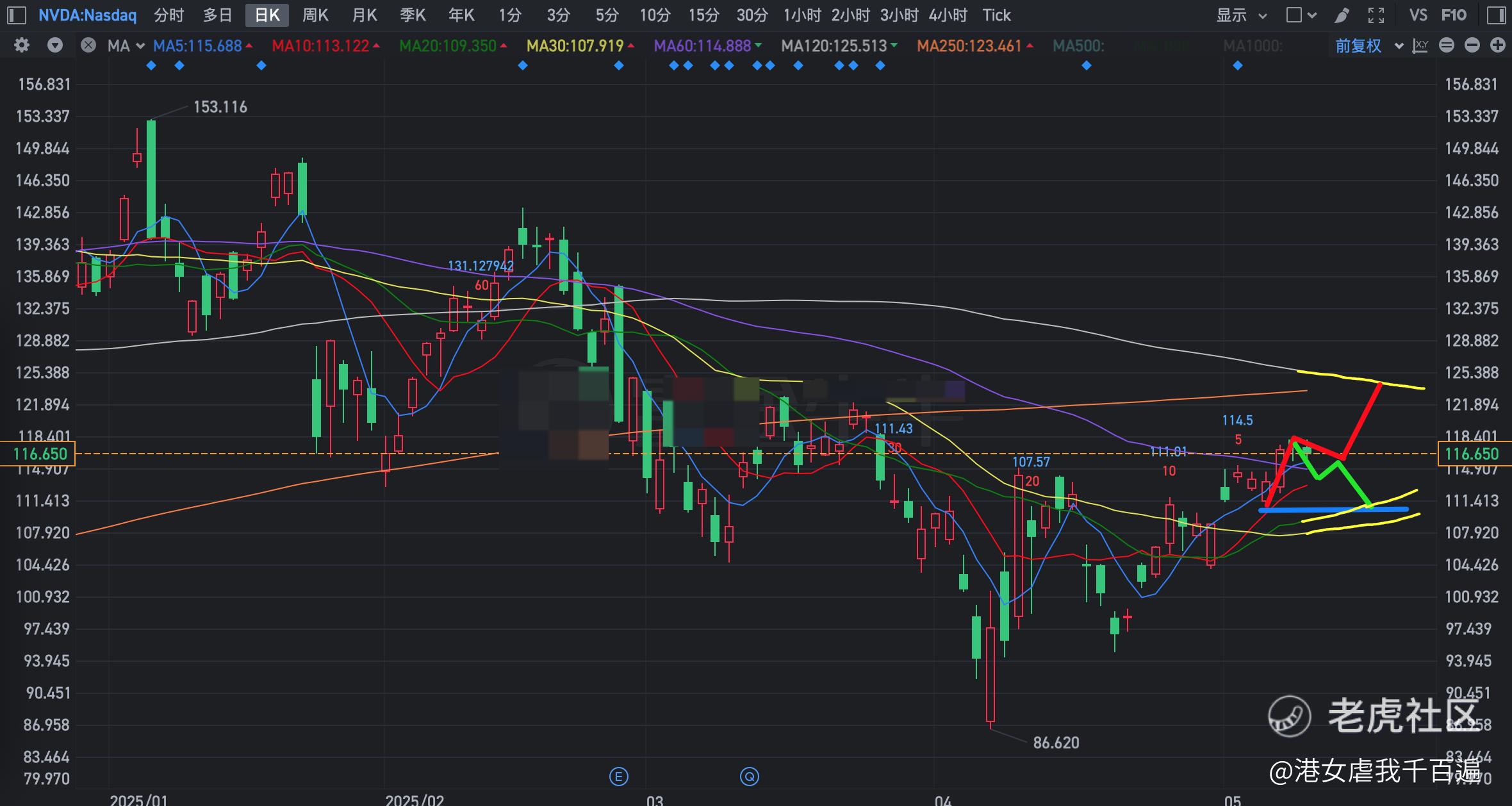Click the Q quarterly event marker
This screenshot has height=806, width=1512.
[x=750, y=777]
